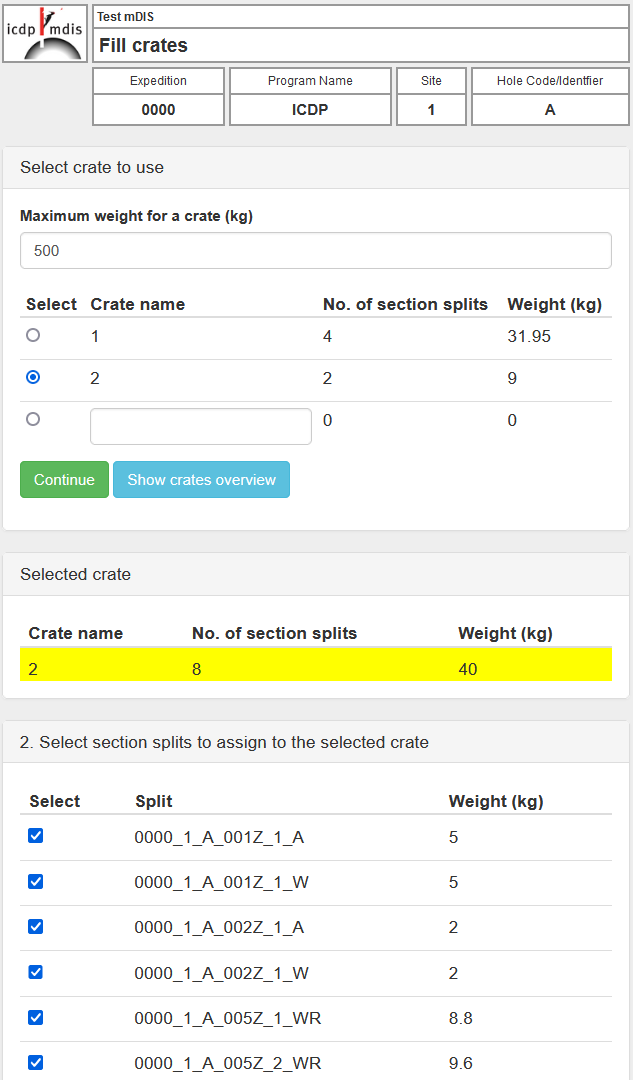Disable split 0000_1_A_002Z_1_A selection
633x1080 pixels.
35,926
